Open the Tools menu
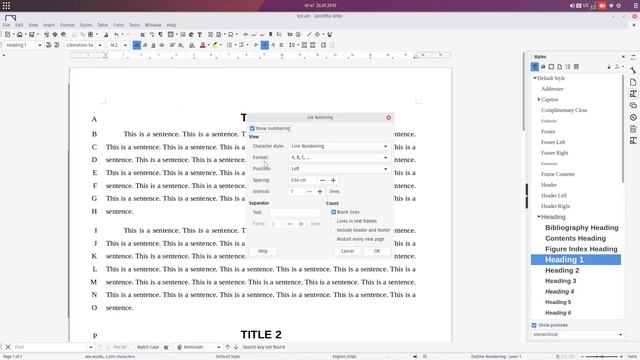Image resolution: width=640 pixels, height=360 pixels. 134,25
